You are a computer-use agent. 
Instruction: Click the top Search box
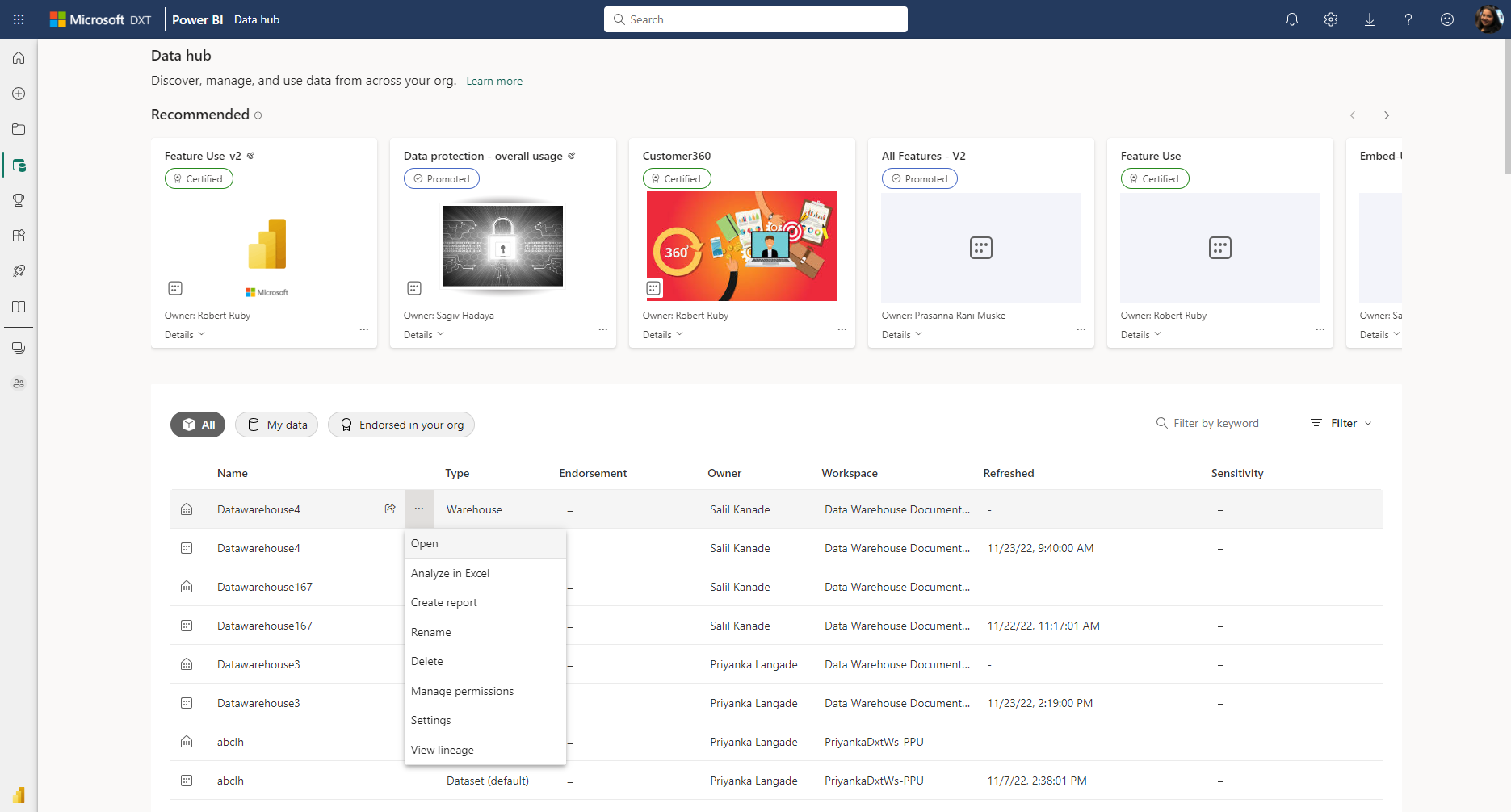(756, 19)
